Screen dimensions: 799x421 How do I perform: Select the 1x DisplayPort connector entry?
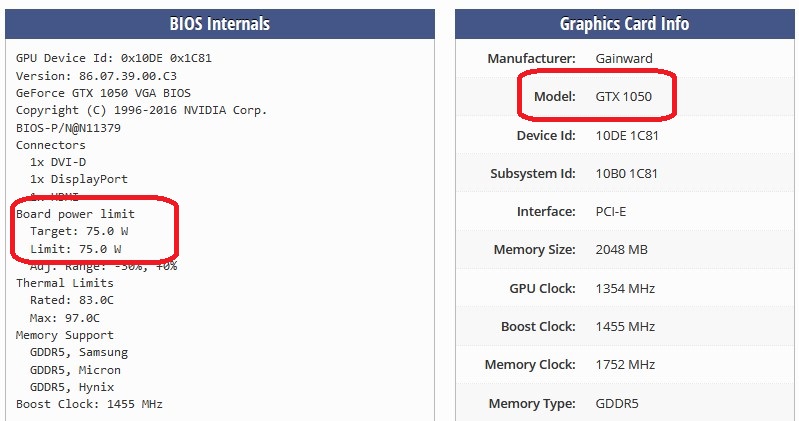pos(79,179)
